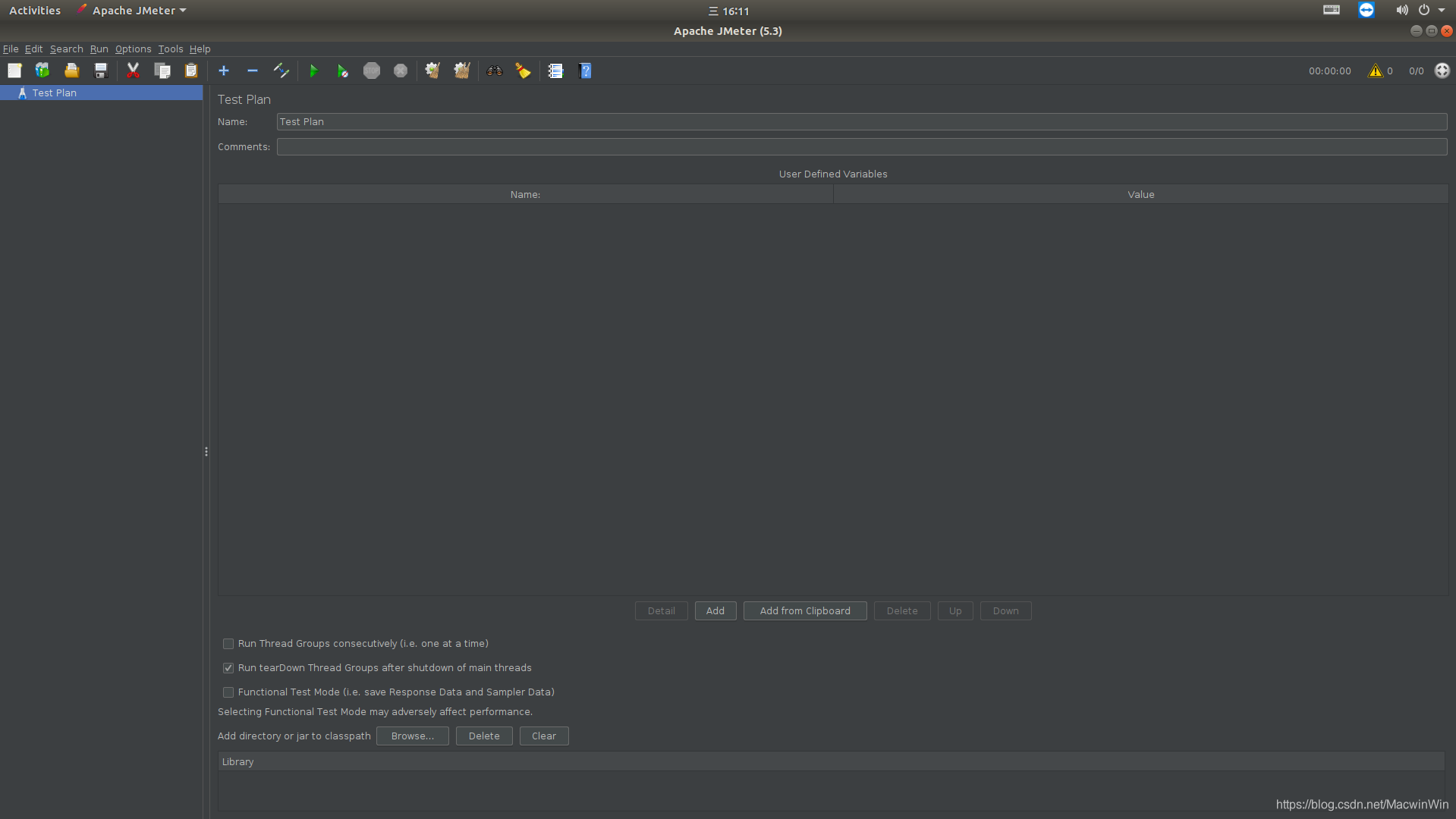
Task: Click the keyboard input tray icon
Action: 1332,10
